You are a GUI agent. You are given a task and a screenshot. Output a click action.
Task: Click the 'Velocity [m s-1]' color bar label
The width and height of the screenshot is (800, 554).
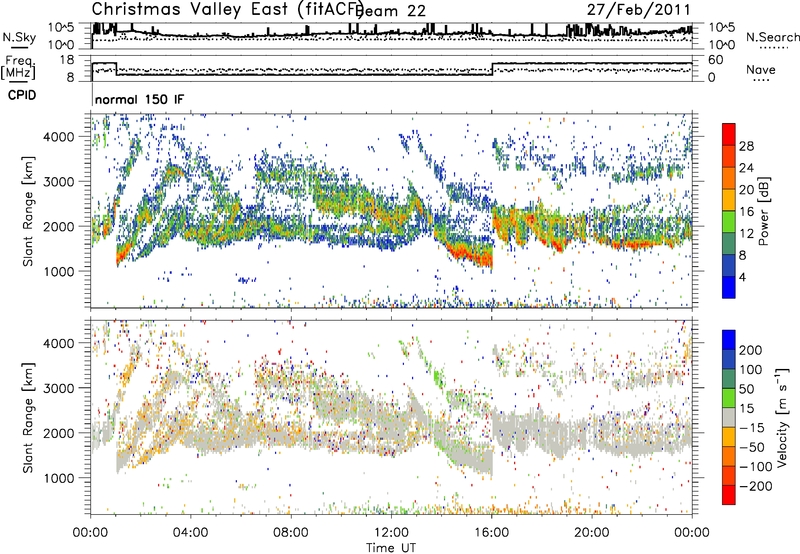coord(782,417)
